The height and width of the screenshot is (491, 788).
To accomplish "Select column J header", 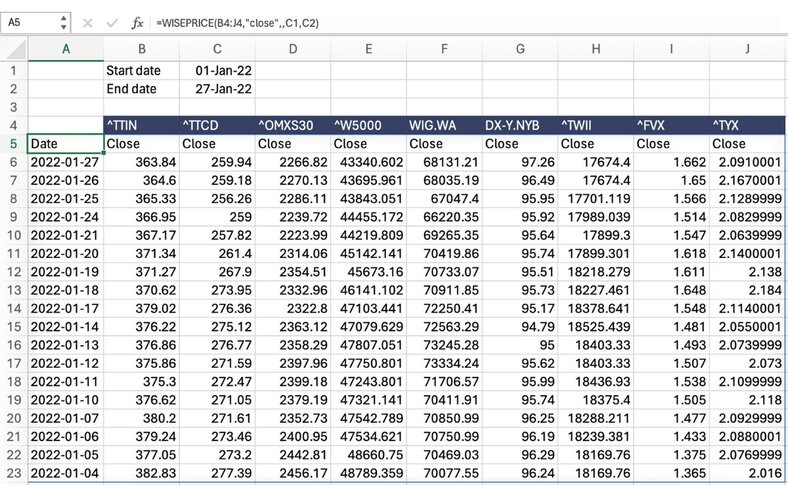I will 747,48.
